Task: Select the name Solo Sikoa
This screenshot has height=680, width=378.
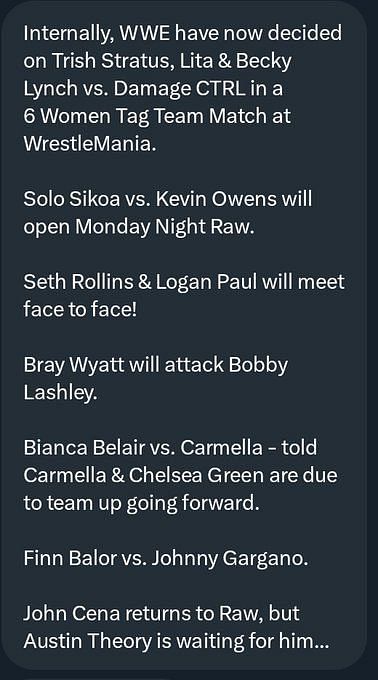Action: 72,199
